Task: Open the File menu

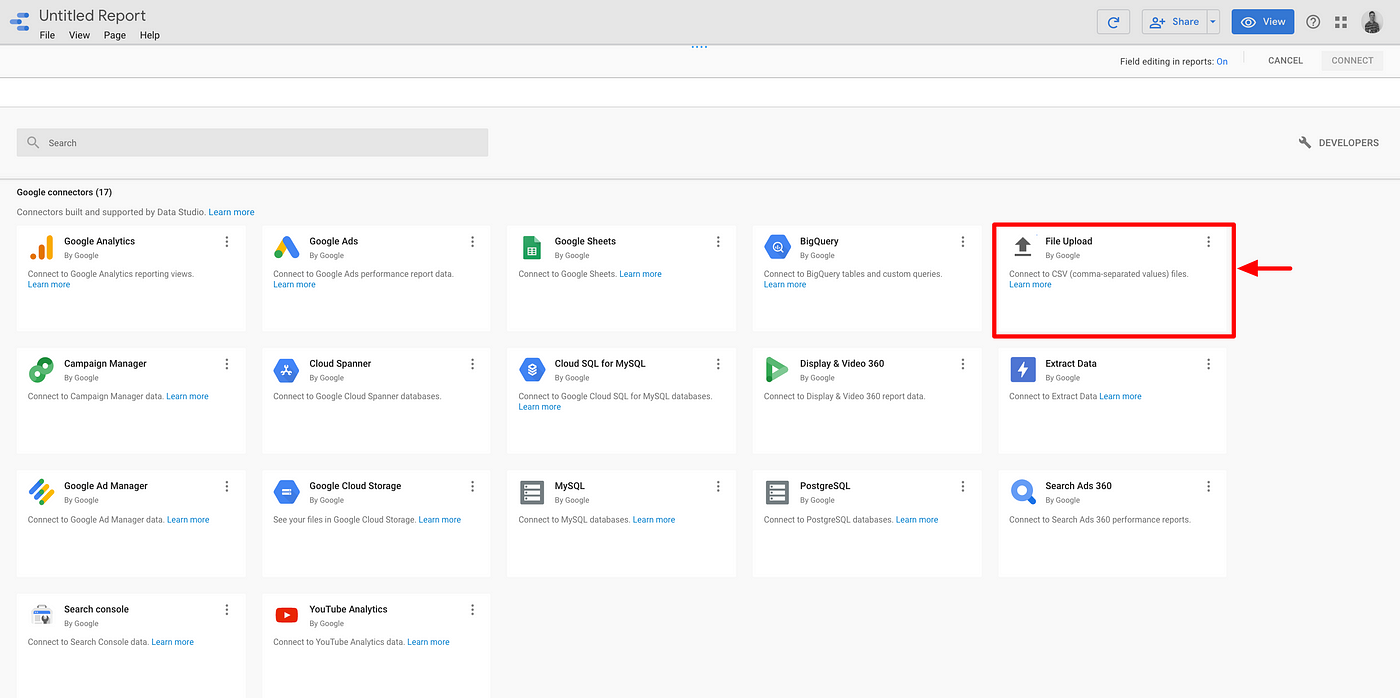Action: click(x=47, y=35)
